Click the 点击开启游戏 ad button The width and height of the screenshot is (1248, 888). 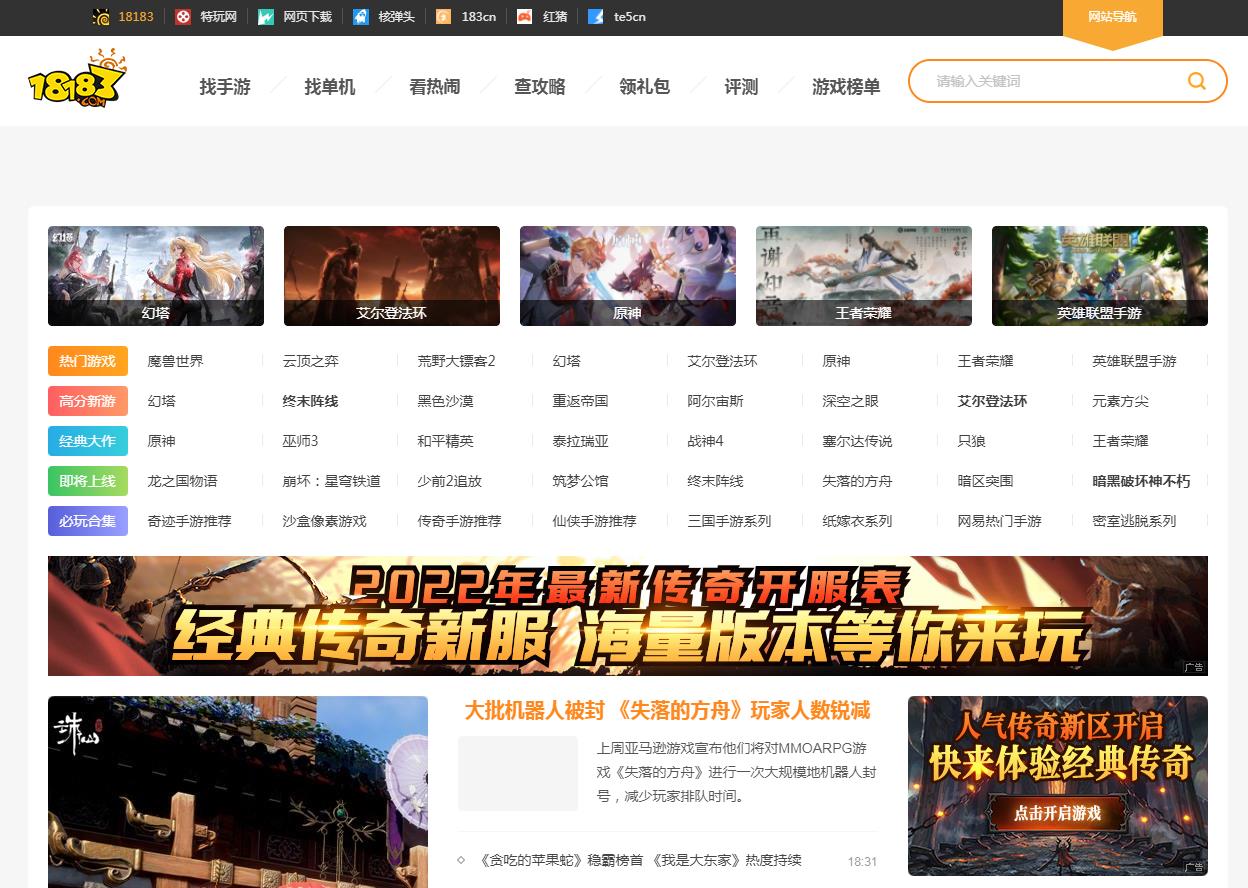(x=1058, y=813)
